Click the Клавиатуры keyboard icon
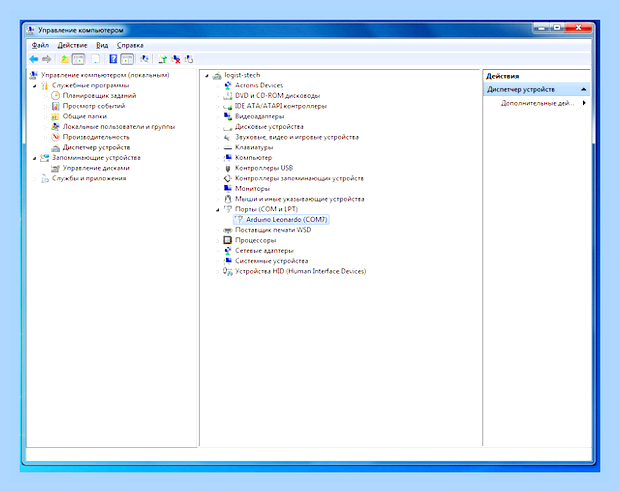This screenshot has width=620, height=492. coord(228,148)
